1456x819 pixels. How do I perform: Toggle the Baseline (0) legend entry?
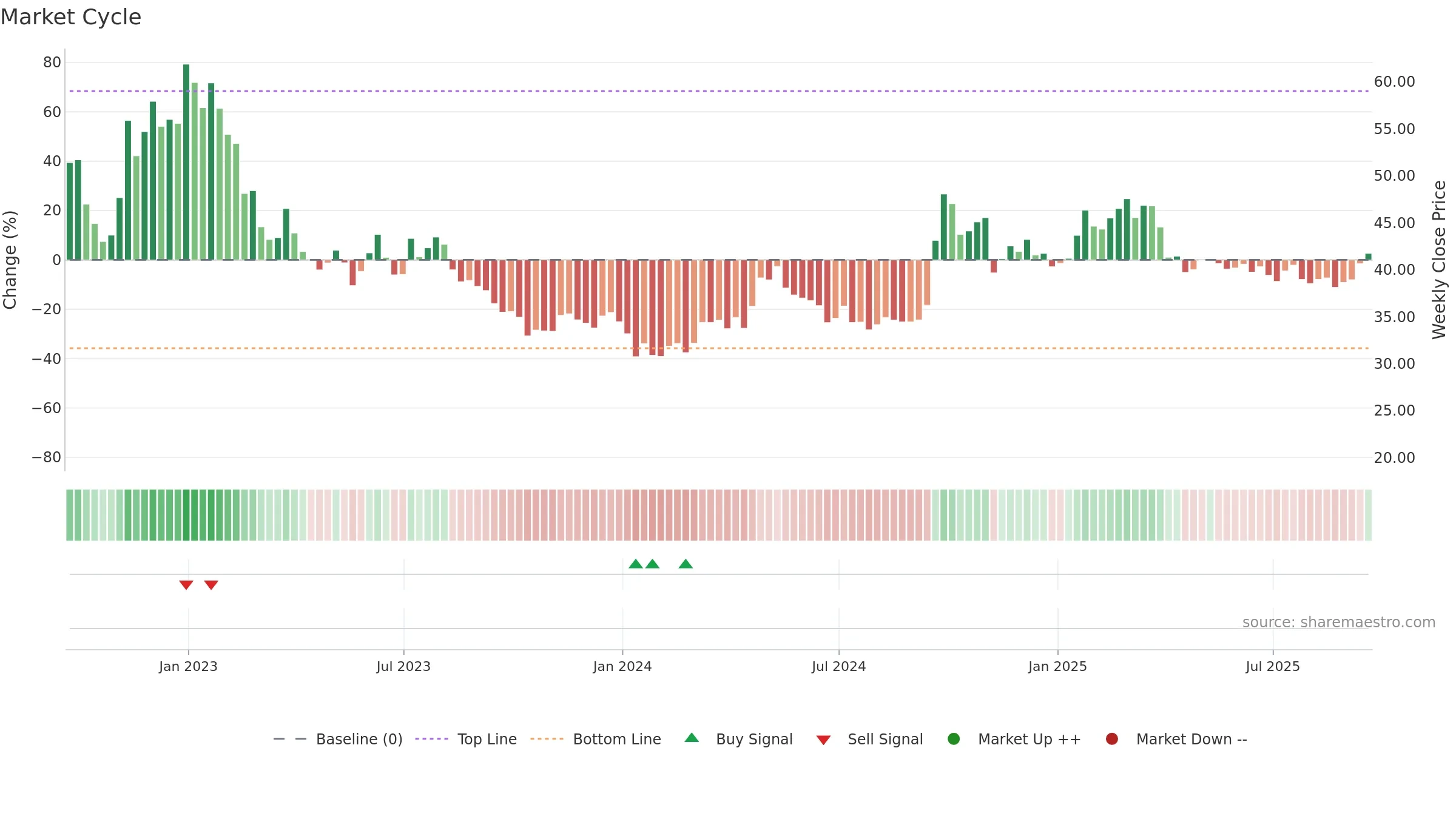(338, 739)
